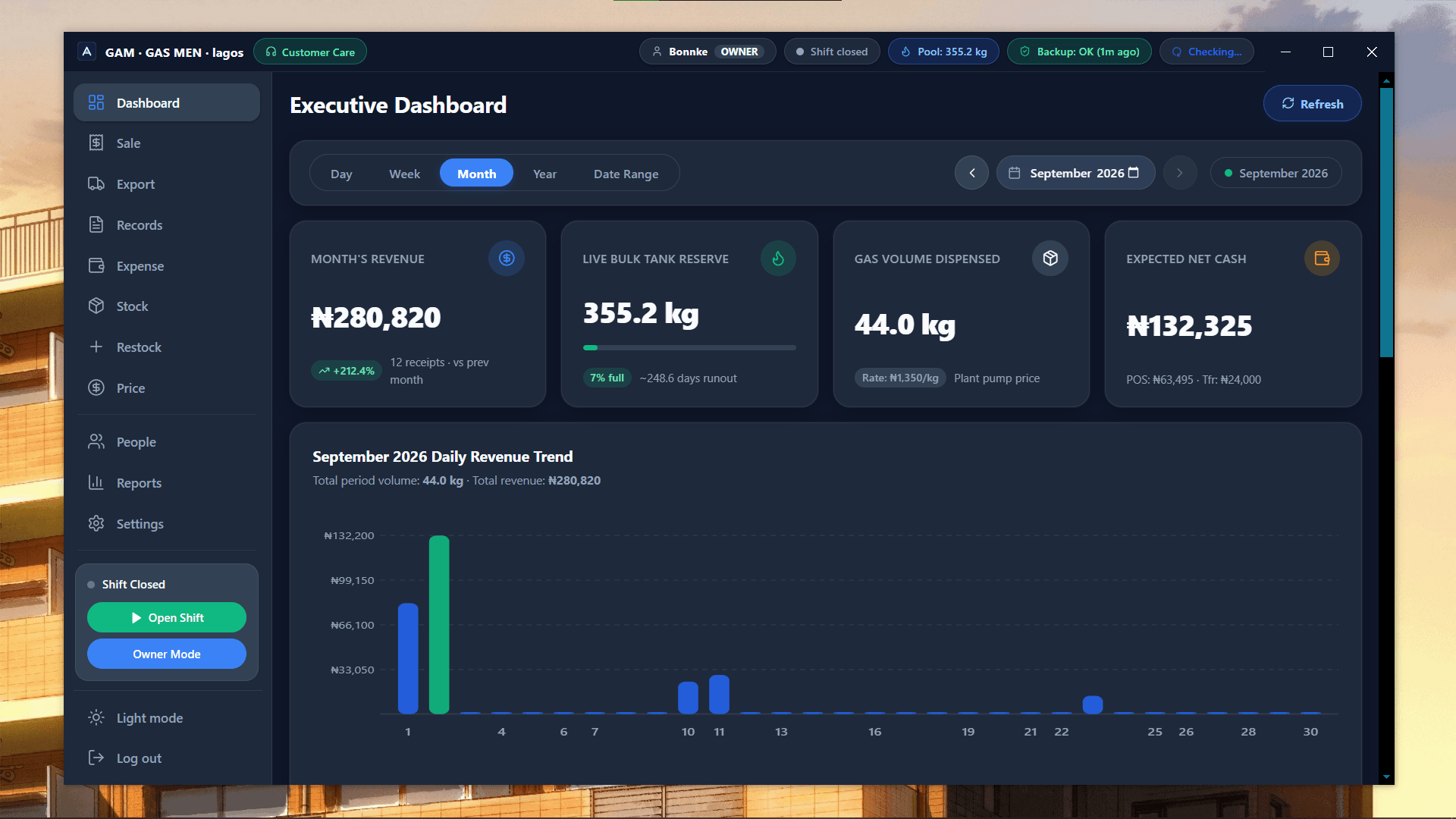Click the dashboard vertical scrollbar

click(1386, 221)
